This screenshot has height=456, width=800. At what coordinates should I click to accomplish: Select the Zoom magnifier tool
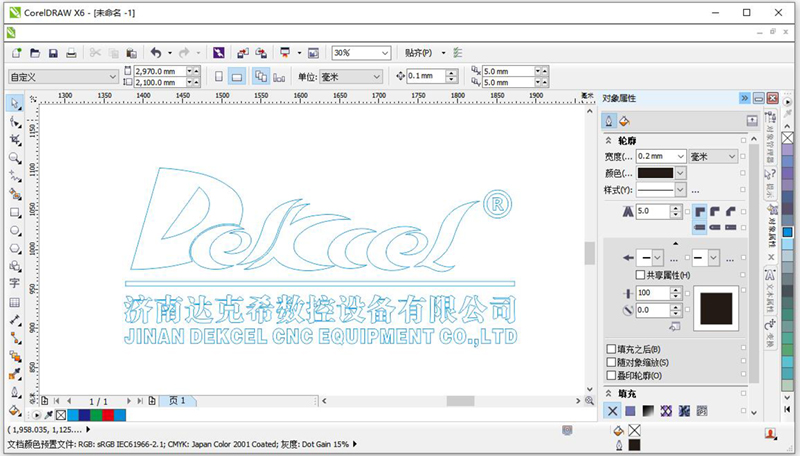tap(15, 158)
